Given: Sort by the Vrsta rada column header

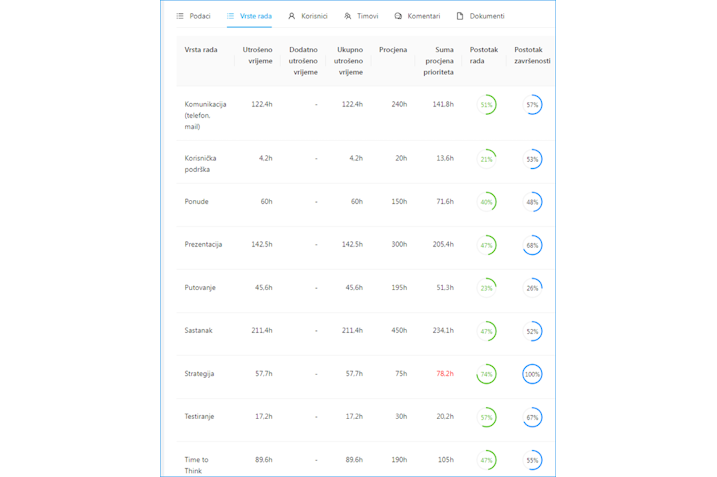Looking at the screenshot, I should pyautogui.click(x=201, y=50).
